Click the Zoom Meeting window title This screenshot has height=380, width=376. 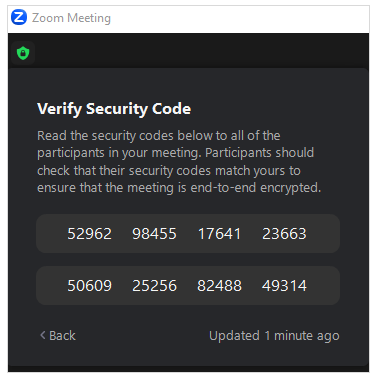(x=71, y=18)
